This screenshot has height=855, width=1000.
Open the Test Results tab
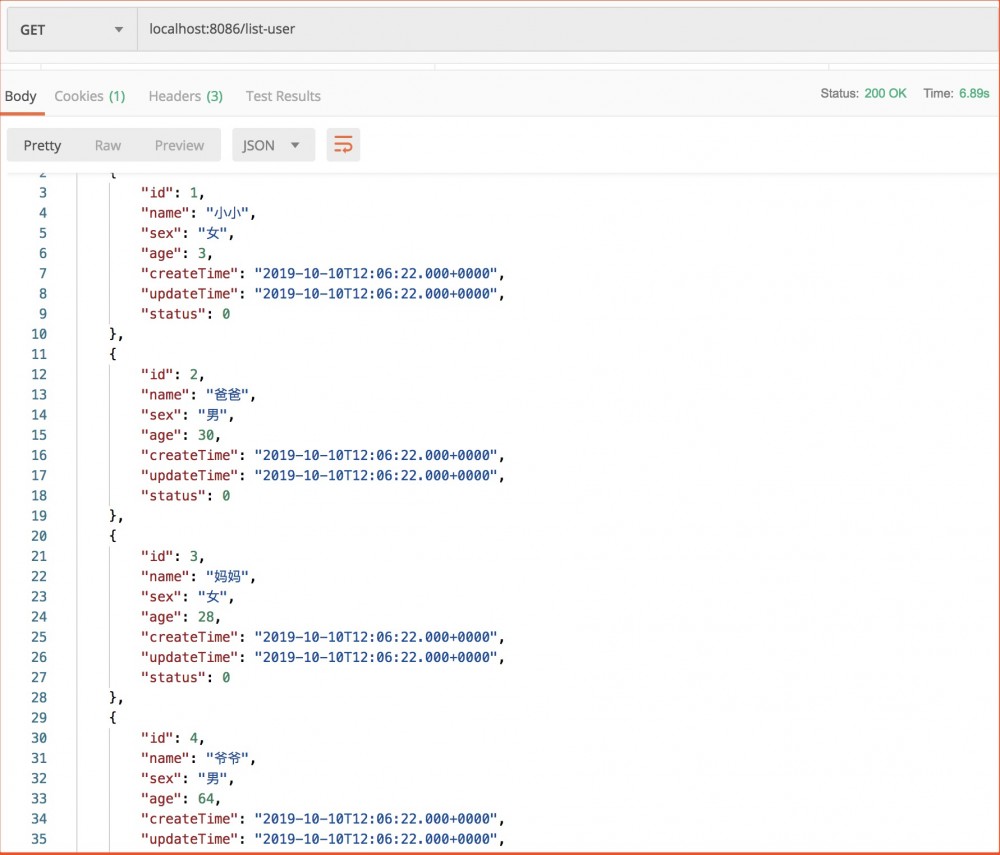pyautogui.click(x=283, y=96)
